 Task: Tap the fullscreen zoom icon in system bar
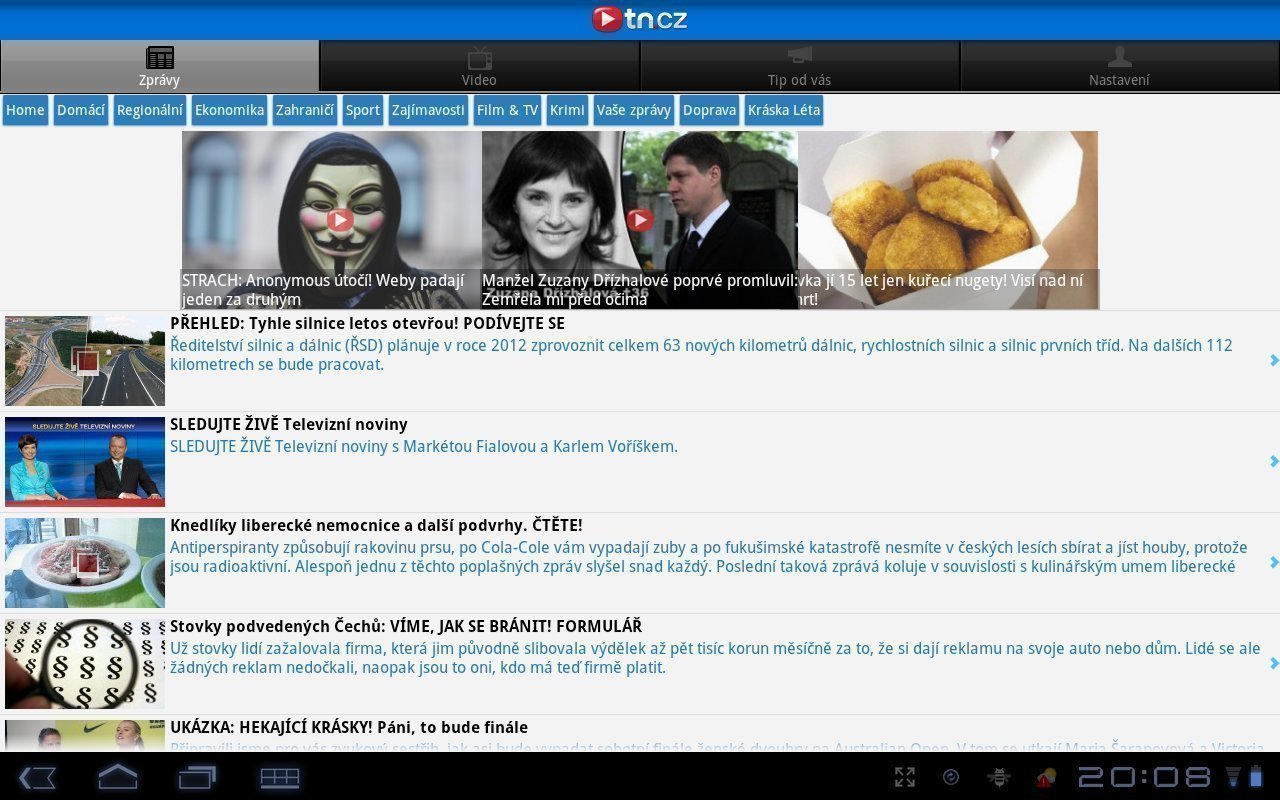coord(905,777)
